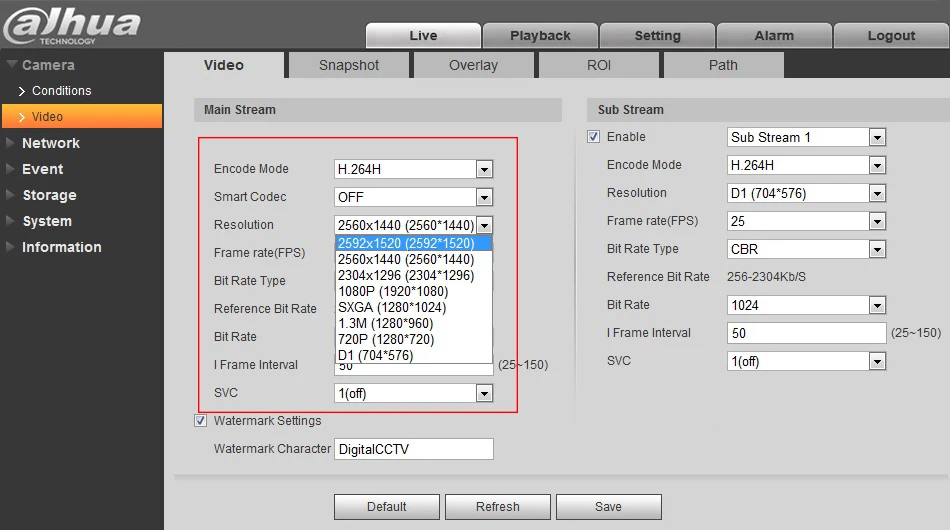
Task: Open Conditions under the Camera menu
Action: (61, 91)
